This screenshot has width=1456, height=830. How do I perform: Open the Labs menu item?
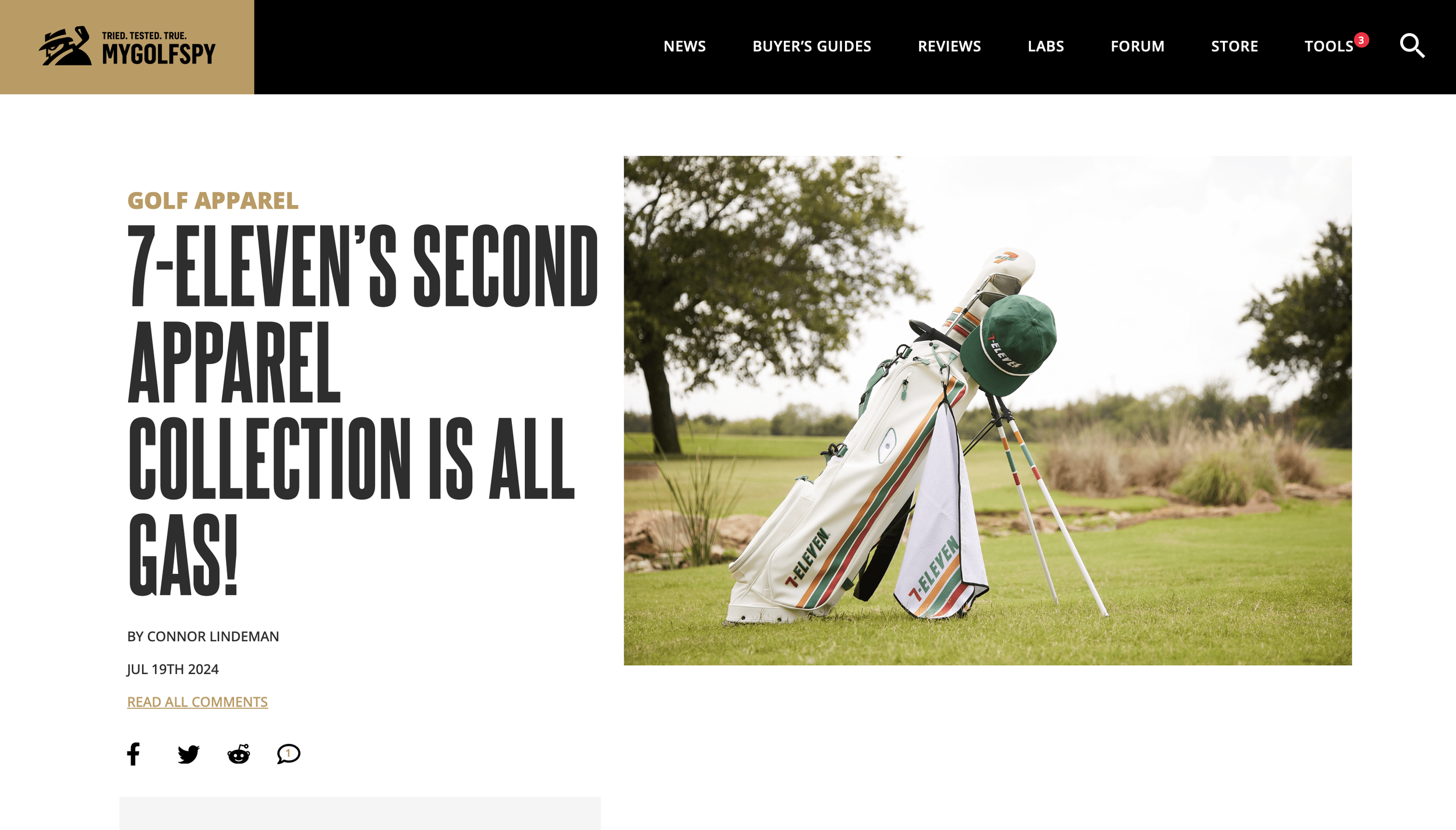(x=1045, y=46)
